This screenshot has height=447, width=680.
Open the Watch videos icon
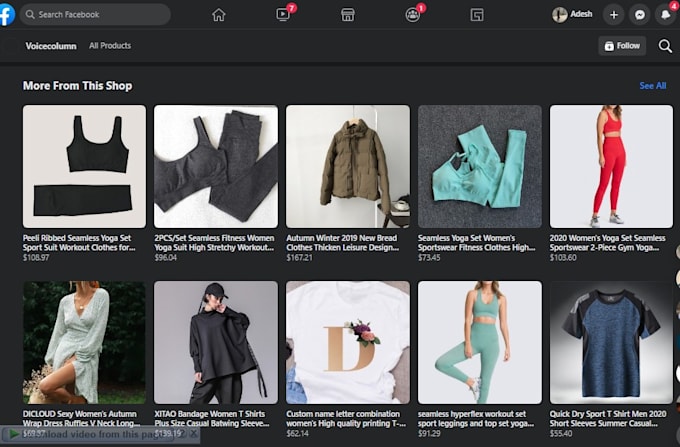click(x=283, y=15)
